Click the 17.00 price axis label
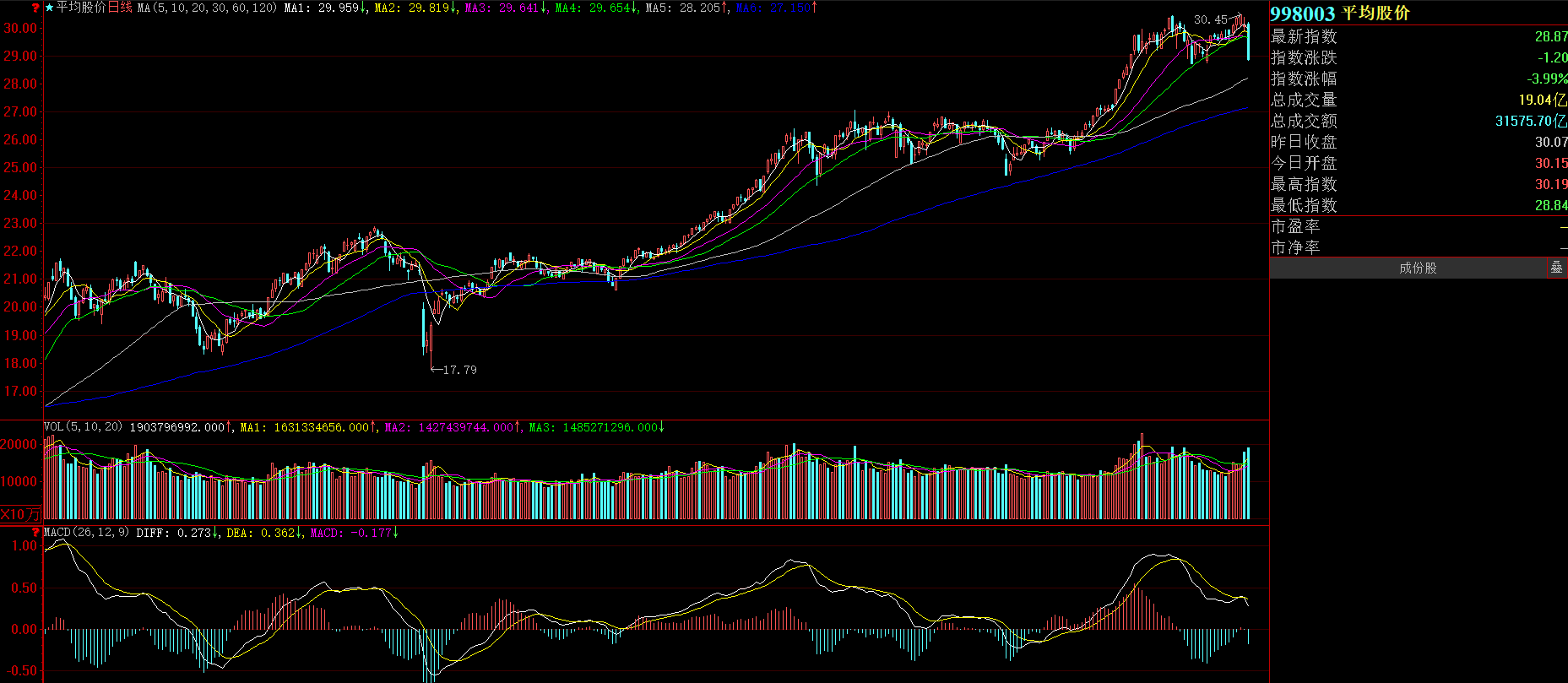1568x683 pixels. [20, 391]
